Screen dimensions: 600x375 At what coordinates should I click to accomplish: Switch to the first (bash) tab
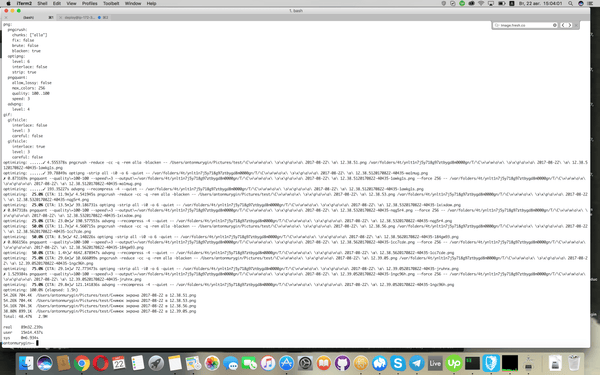(x=29, y=18)
